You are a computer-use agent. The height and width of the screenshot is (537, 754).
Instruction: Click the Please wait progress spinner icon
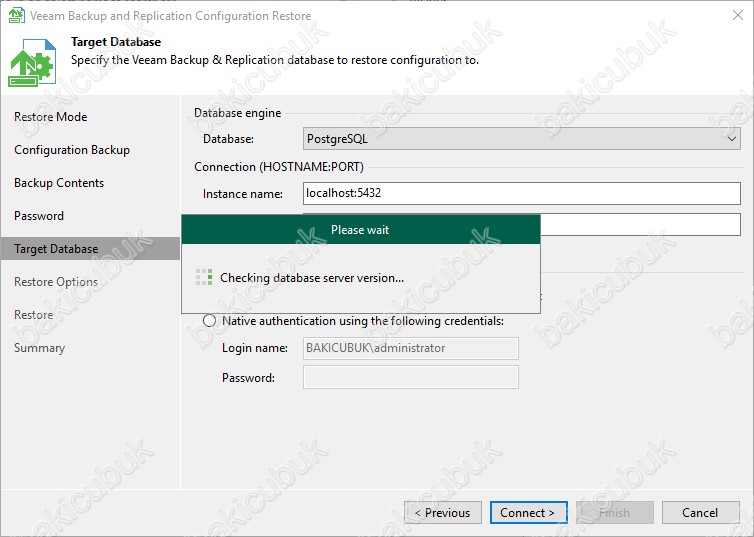[204, 277]
